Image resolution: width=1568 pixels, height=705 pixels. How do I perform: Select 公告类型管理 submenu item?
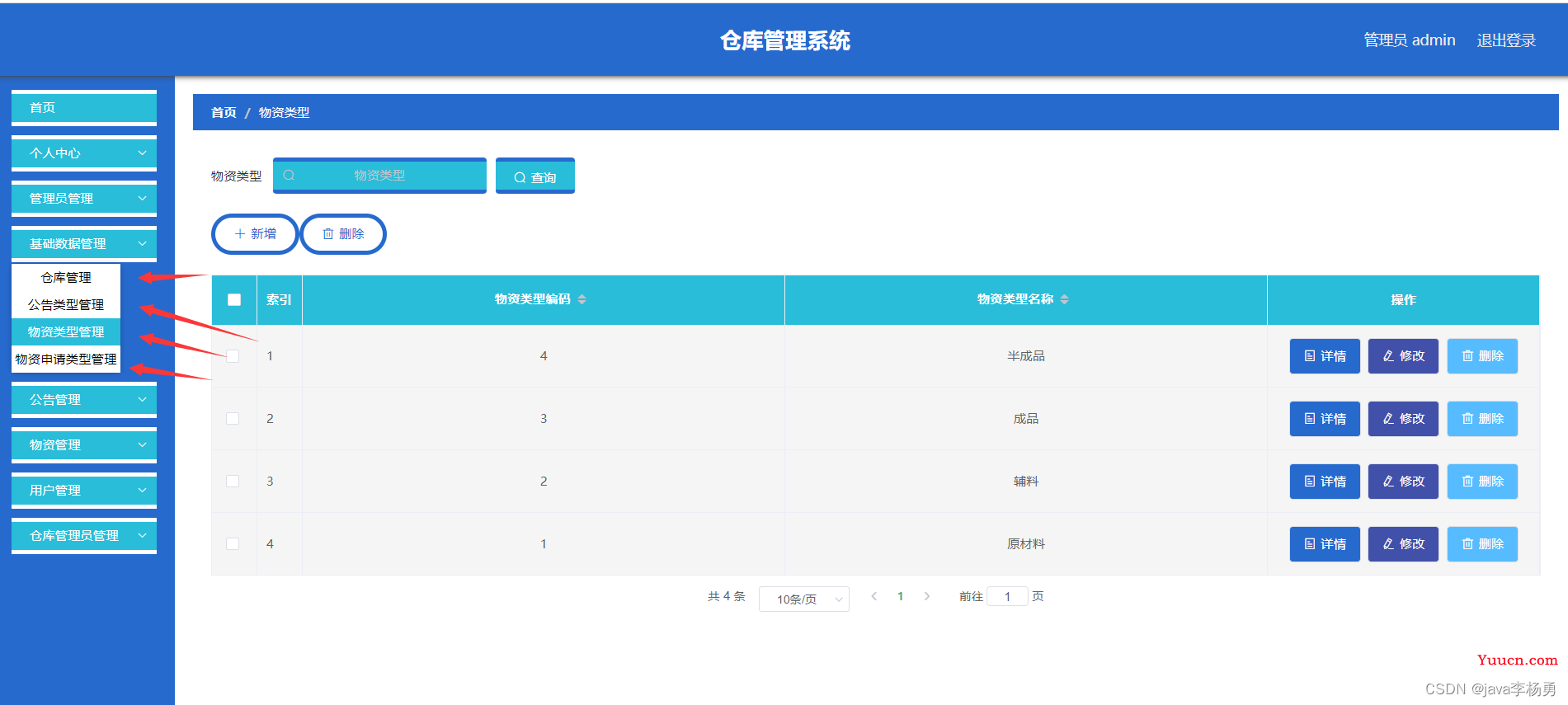[66, 305]
